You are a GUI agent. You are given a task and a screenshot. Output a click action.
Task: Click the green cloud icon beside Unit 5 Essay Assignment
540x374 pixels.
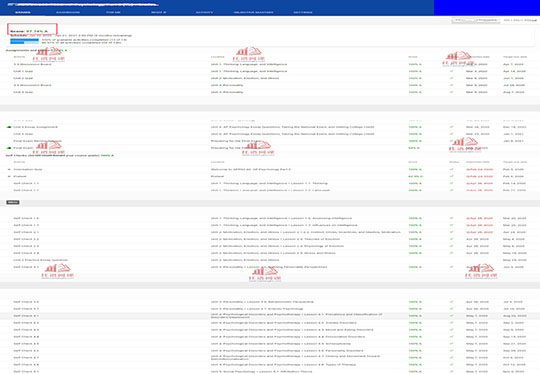(x=9, y=127)
